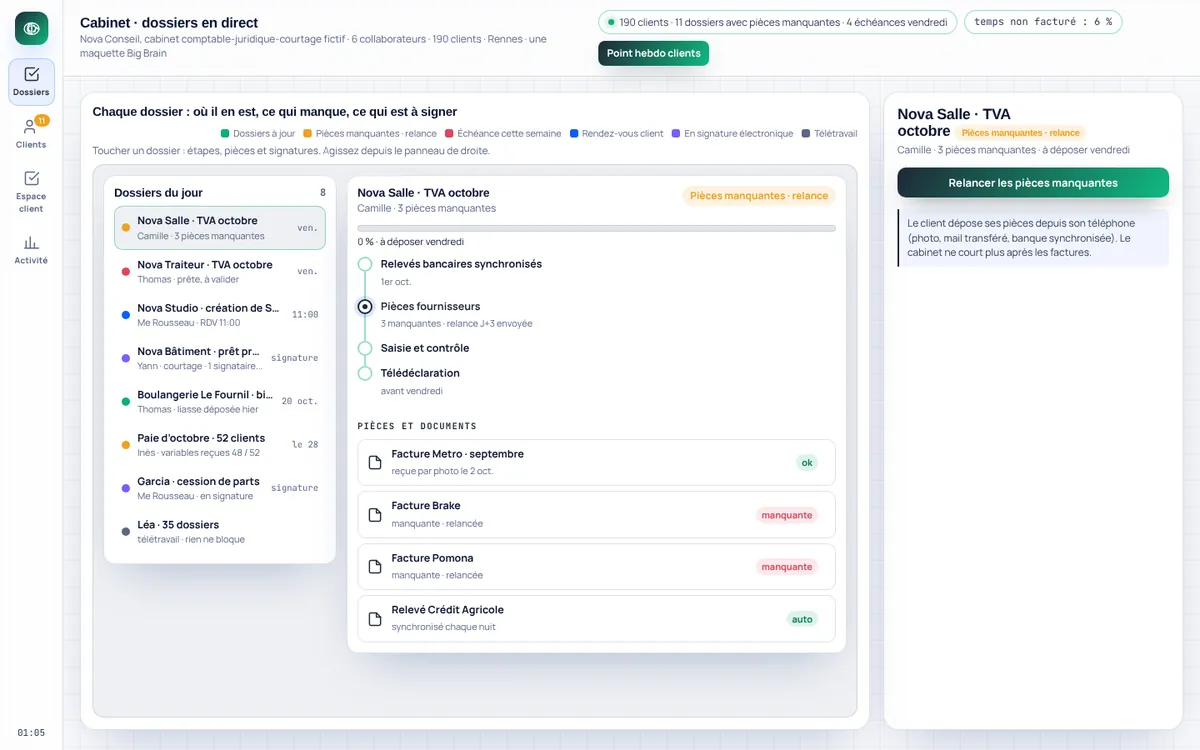This screenshot has width=1200, height=750.
Task: Click the Point hebdo clients button
Action: click(x=653, y=53)
